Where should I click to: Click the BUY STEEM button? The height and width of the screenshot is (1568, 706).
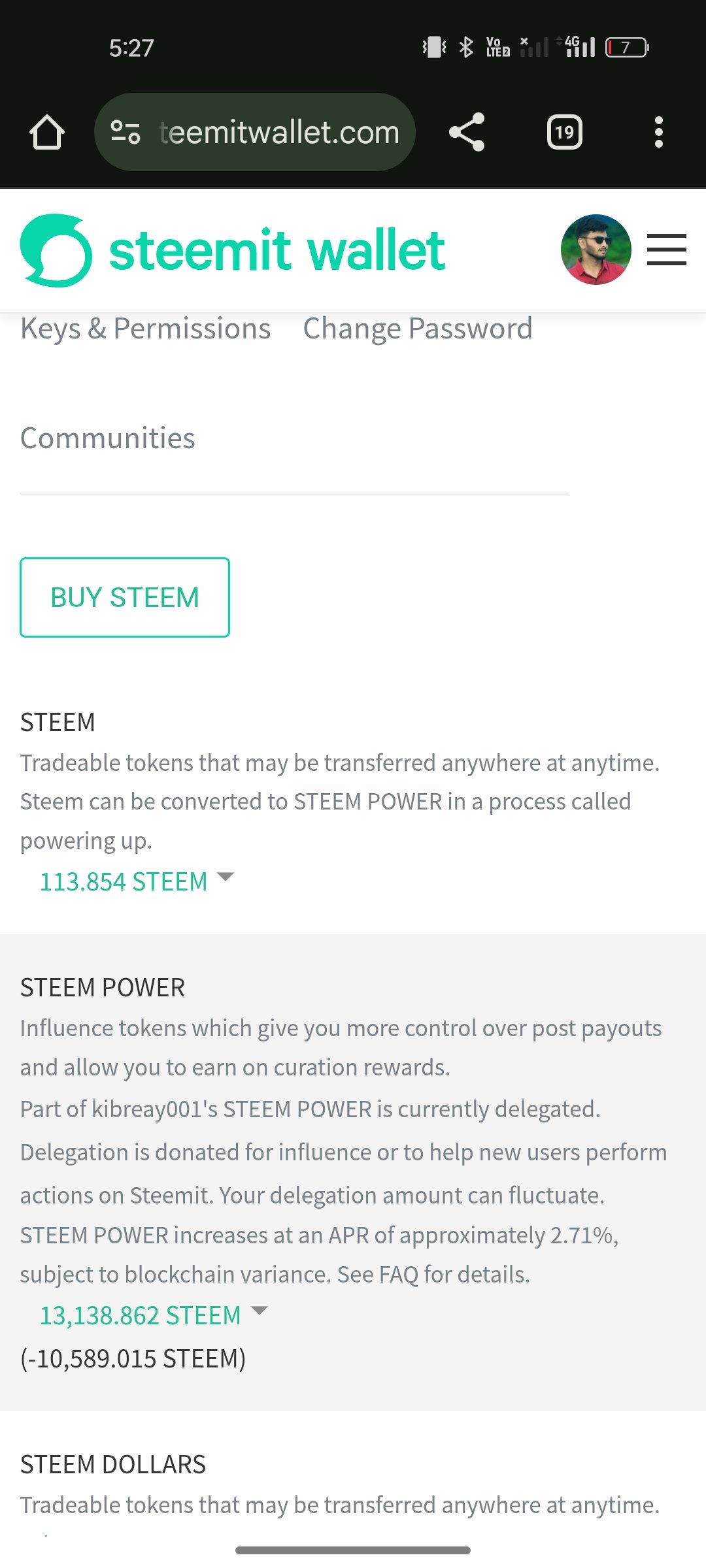pos(125,597)
